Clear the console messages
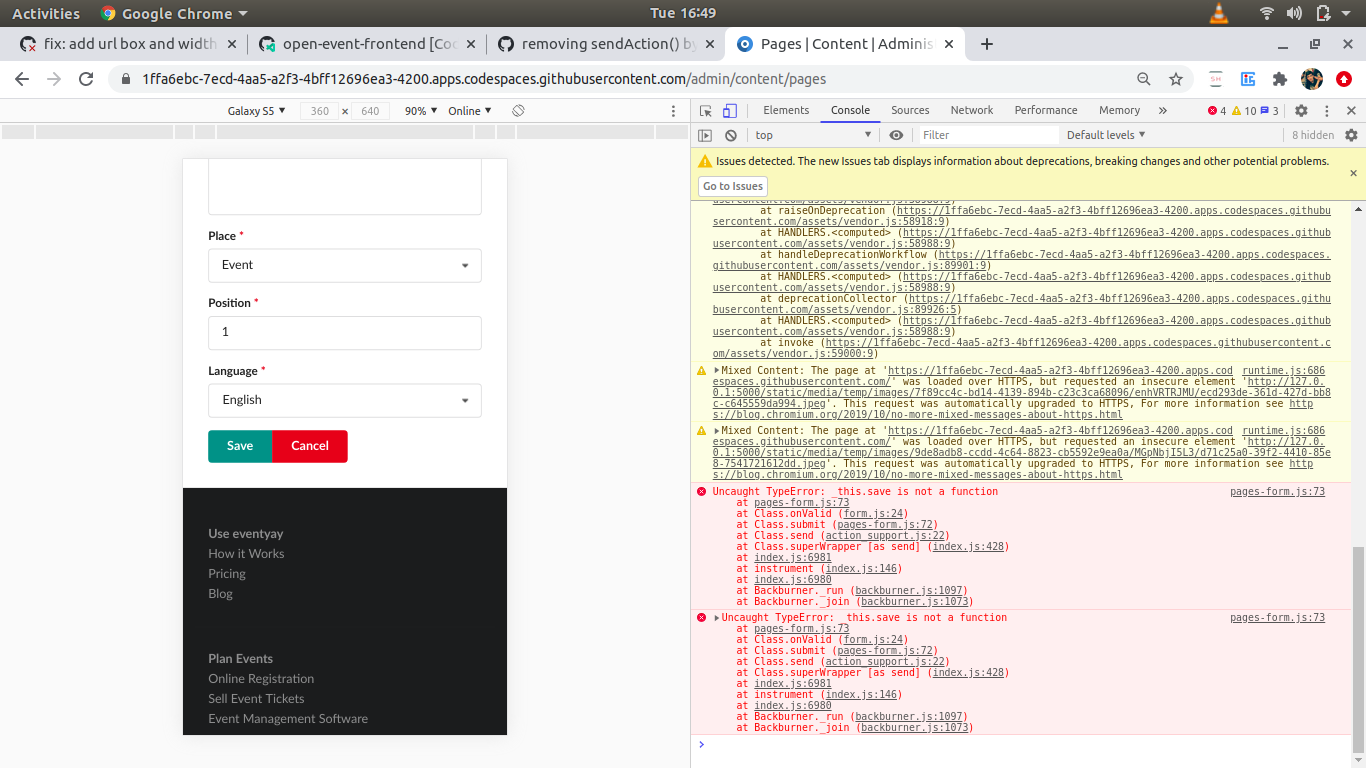The width and height of the screenshot is (1366, 768). point(731,134)
